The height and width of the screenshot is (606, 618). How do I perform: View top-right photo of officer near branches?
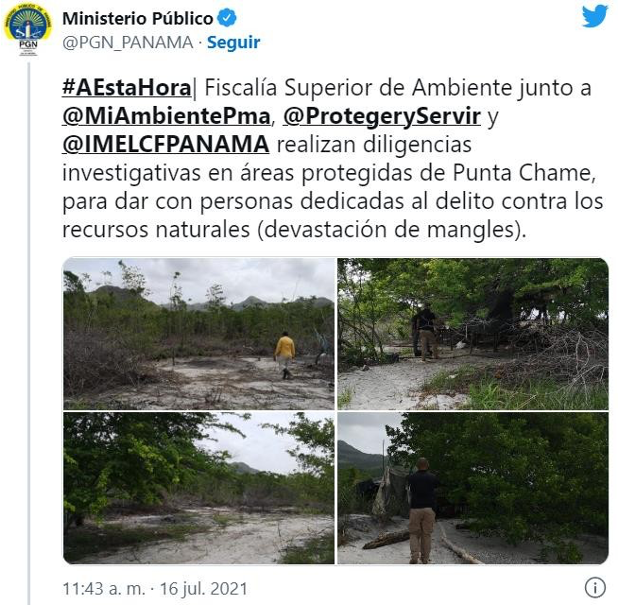click(473, 334)
